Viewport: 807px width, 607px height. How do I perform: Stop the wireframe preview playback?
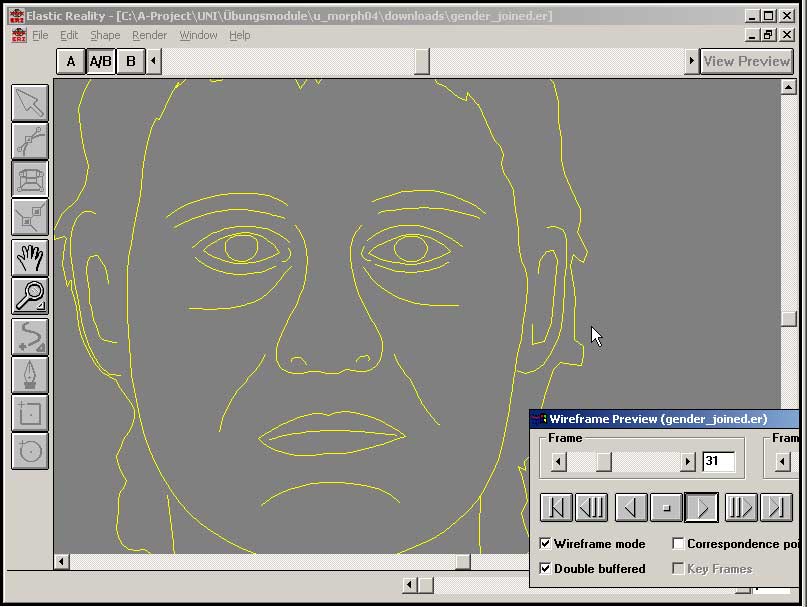point(666,508)
